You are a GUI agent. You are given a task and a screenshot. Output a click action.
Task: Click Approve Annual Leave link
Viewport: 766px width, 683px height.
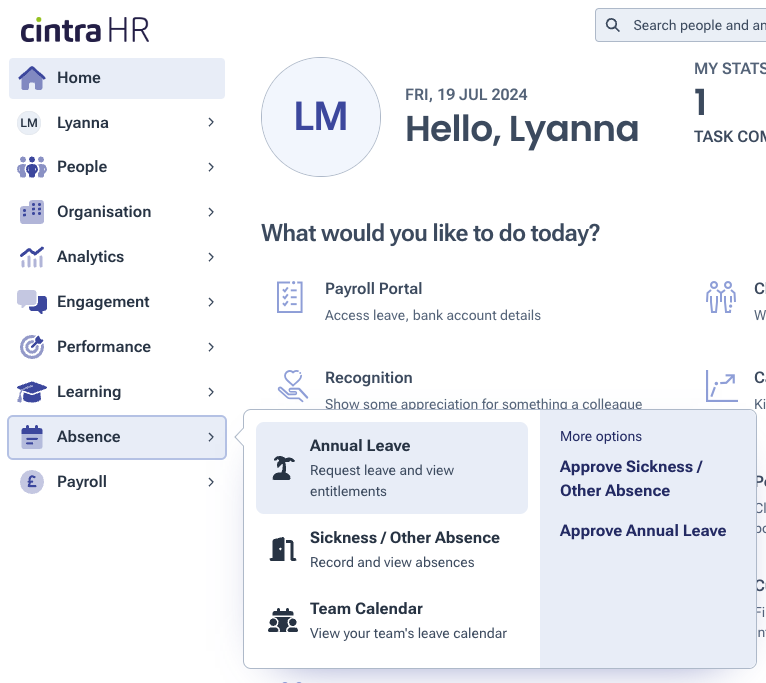[x=643, y=531]
